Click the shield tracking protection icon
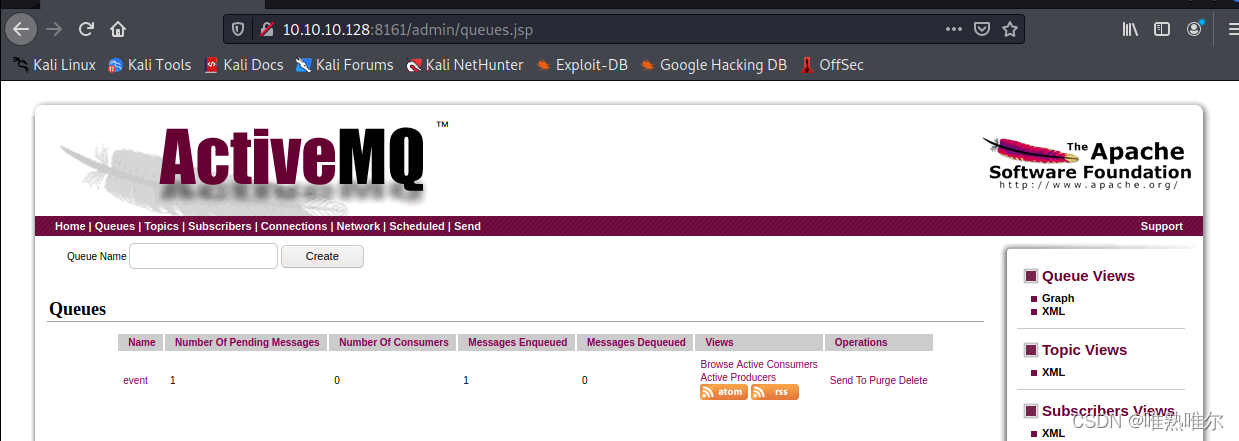 point(238,30)
